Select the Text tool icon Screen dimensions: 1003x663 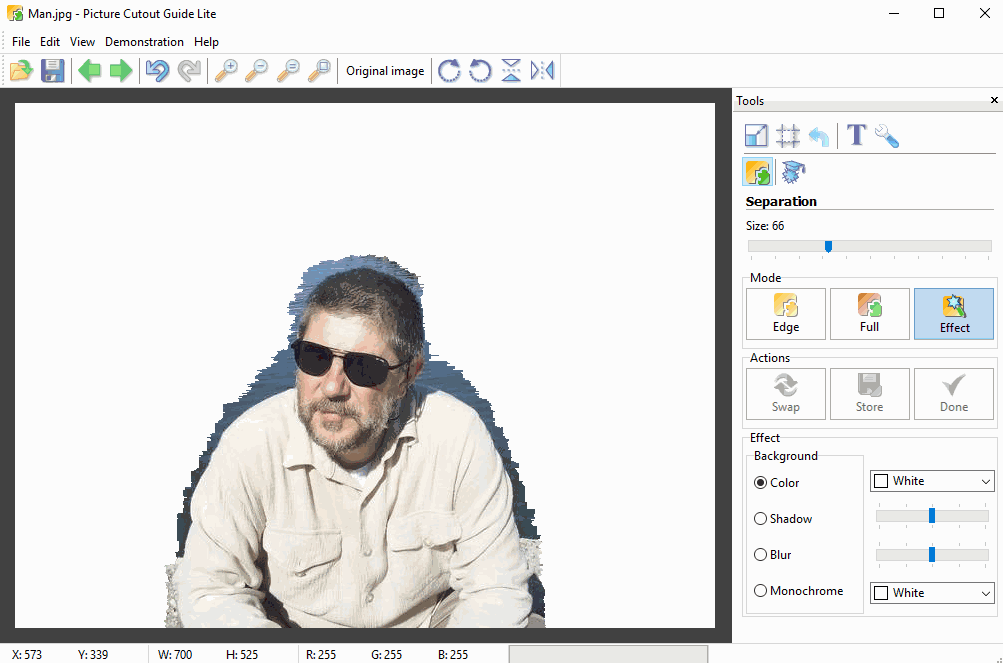[x=856, y=136]
